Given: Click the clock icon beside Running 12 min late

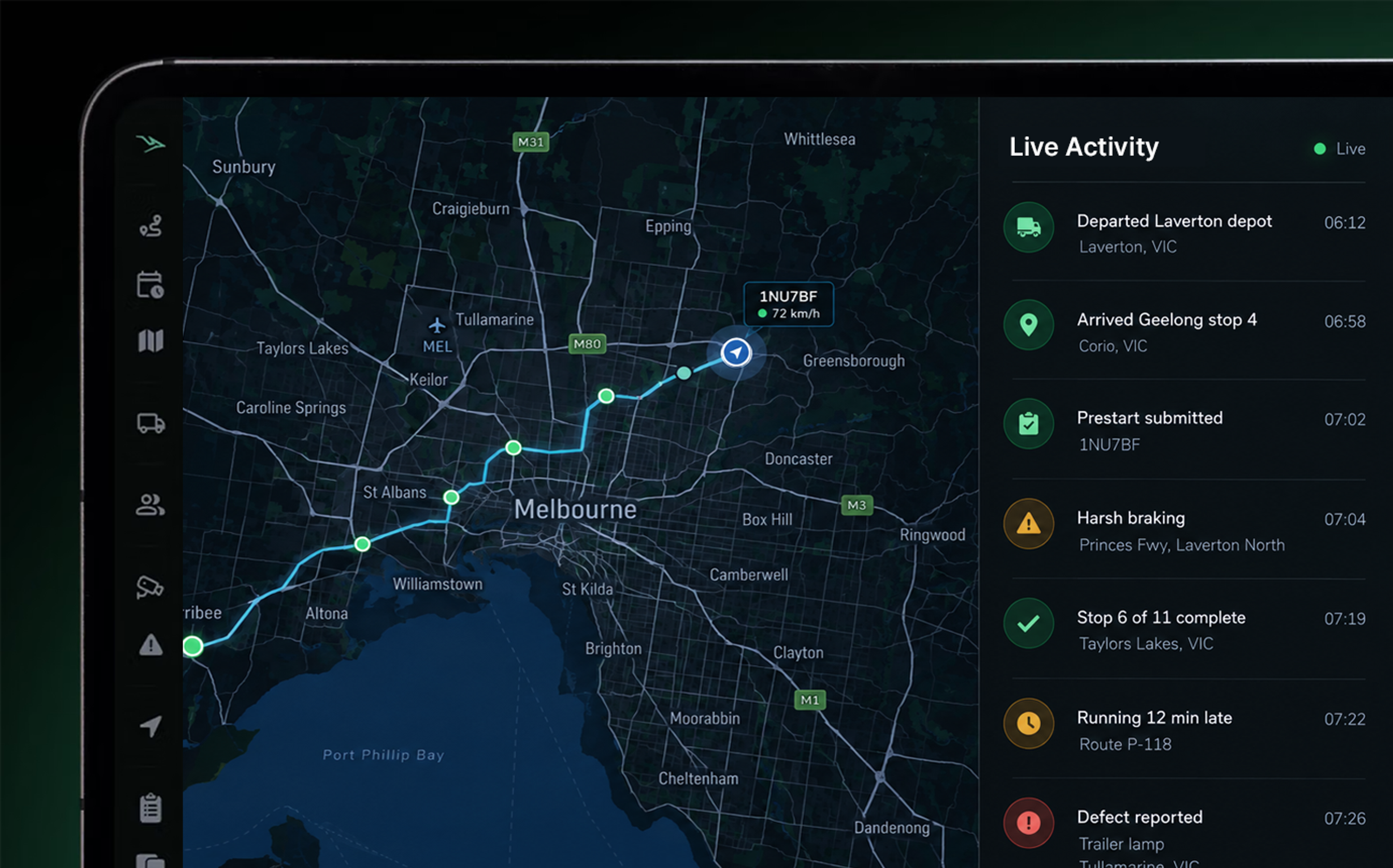Looking at the screenshot, I should 1028,723.
